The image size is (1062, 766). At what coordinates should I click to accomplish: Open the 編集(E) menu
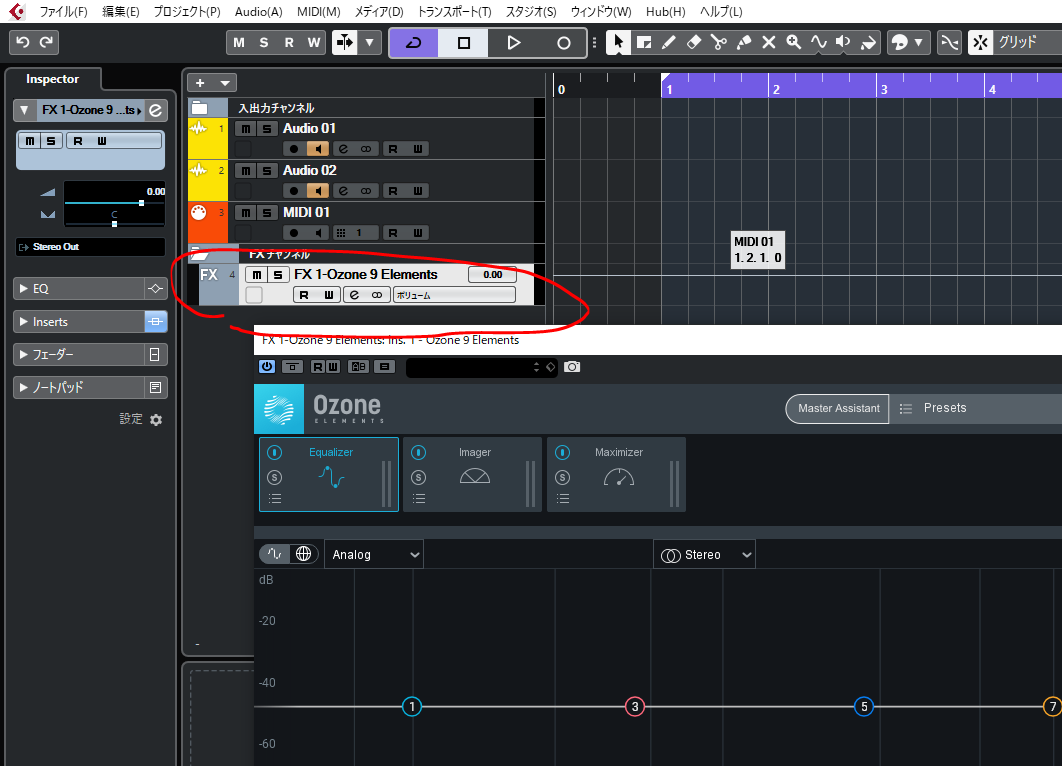[121, 12]
